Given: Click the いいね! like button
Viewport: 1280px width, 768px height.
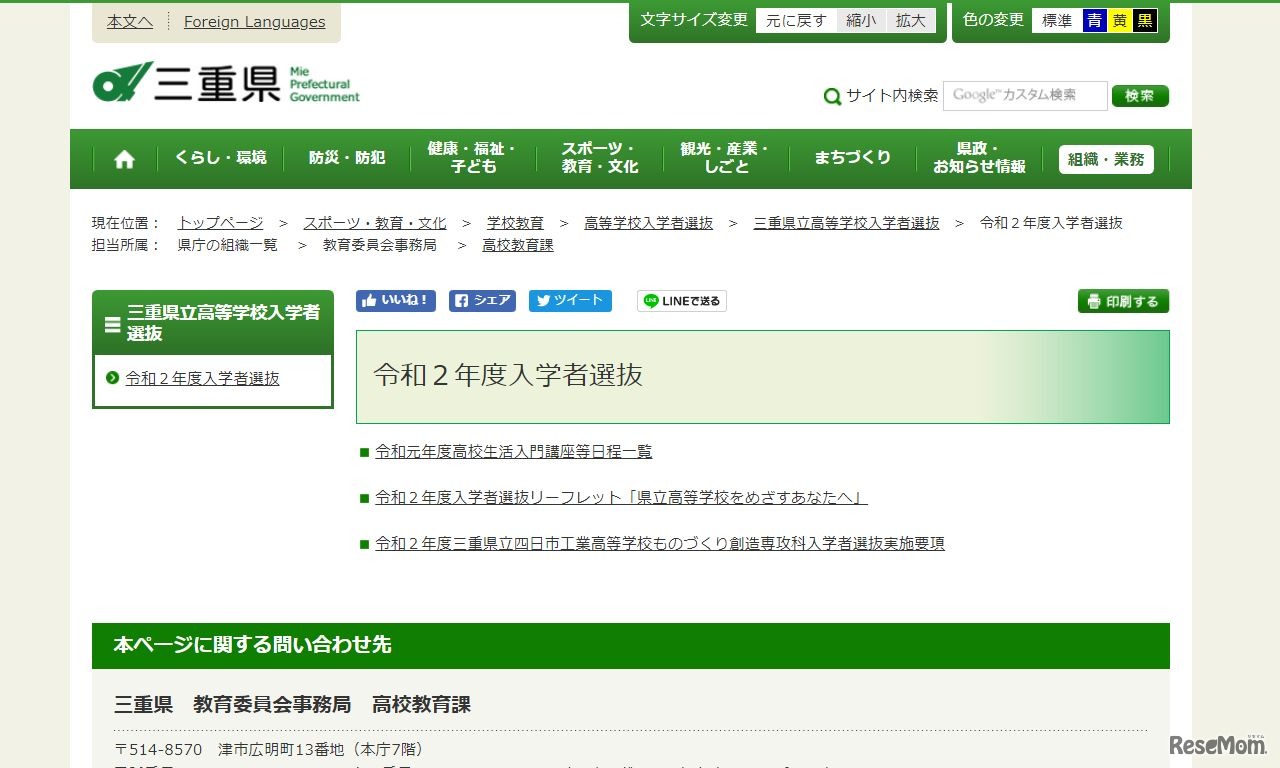Looking at the screenshot, I should 395,299.
